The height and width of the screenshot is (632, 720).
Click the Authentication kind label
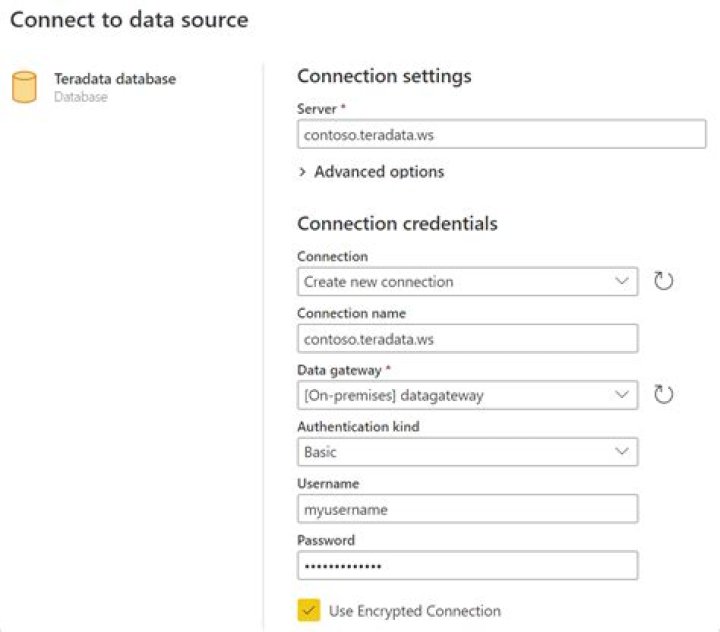pos(358,427)
